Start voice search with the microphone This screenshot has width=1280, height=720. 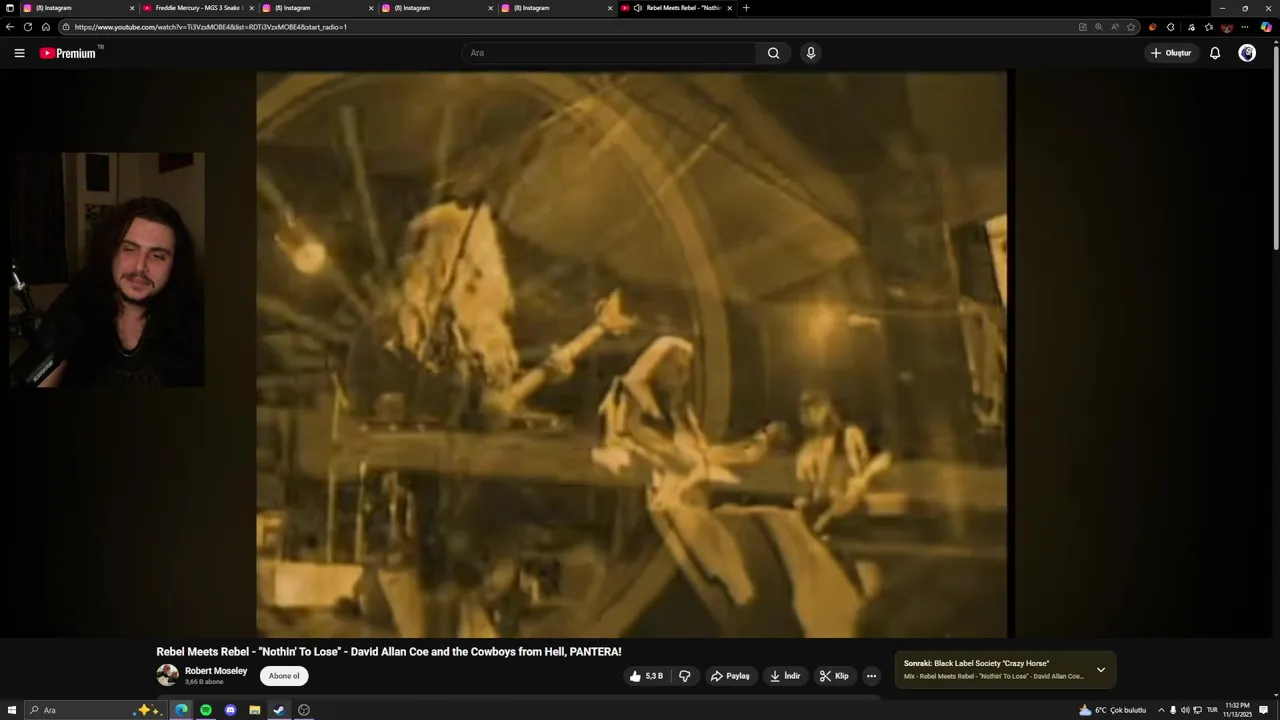click(811, 53)
